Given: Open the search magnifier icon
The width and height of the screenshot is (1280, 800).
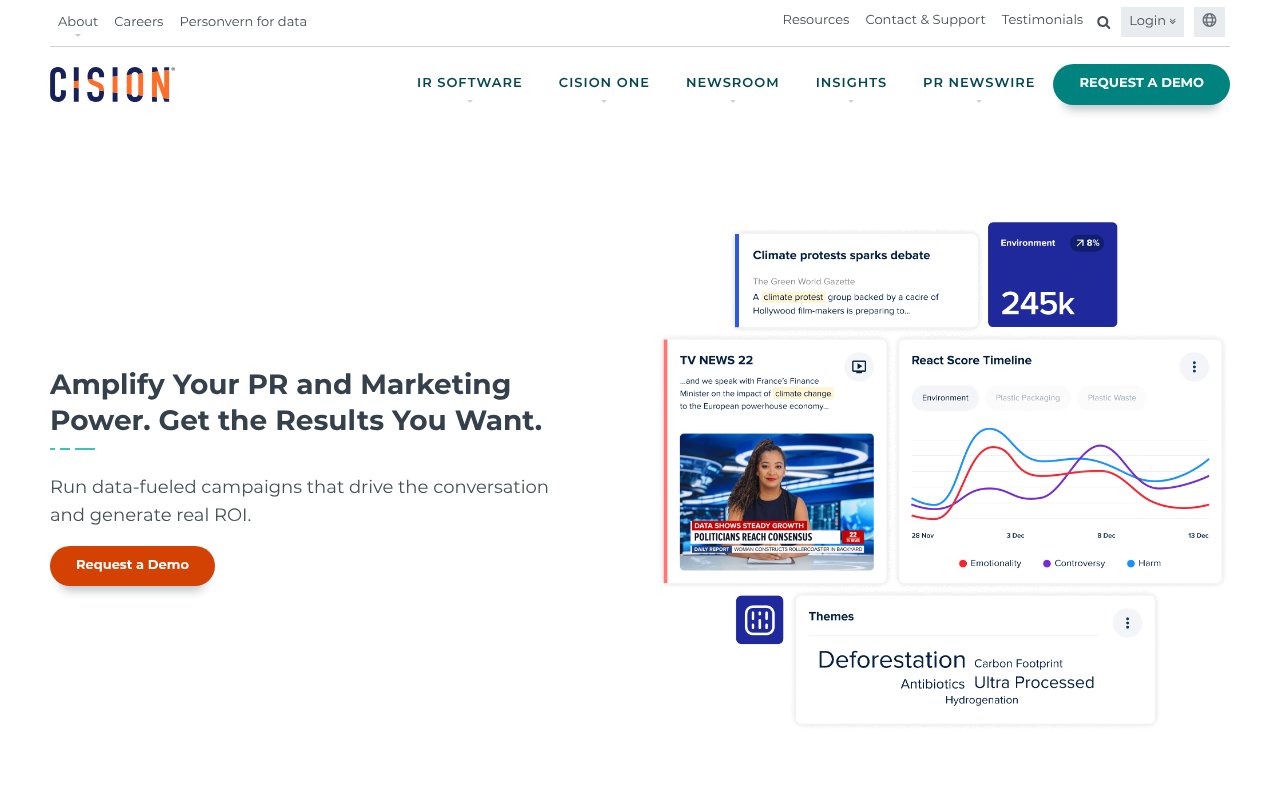Looking at the screenshot, I should 1103,22.
